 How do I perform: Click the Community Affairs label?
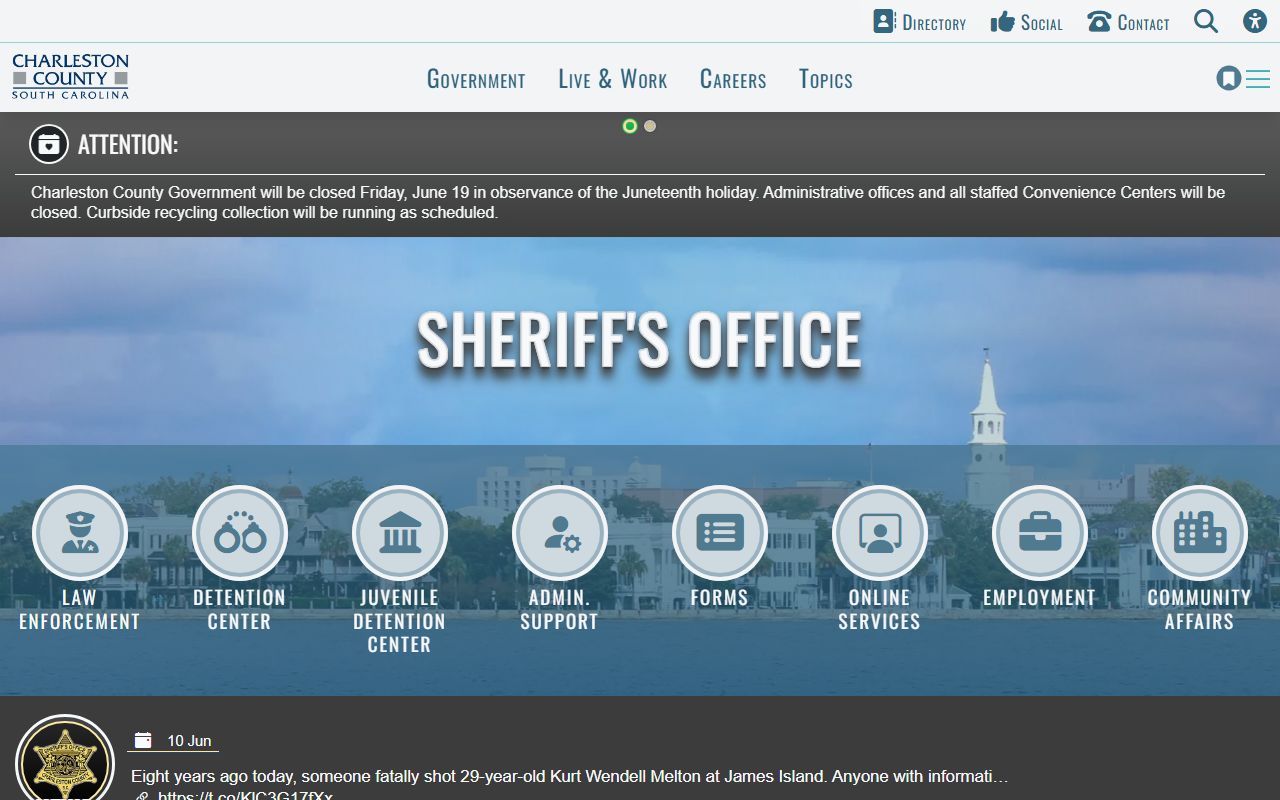coord(1200,609)
